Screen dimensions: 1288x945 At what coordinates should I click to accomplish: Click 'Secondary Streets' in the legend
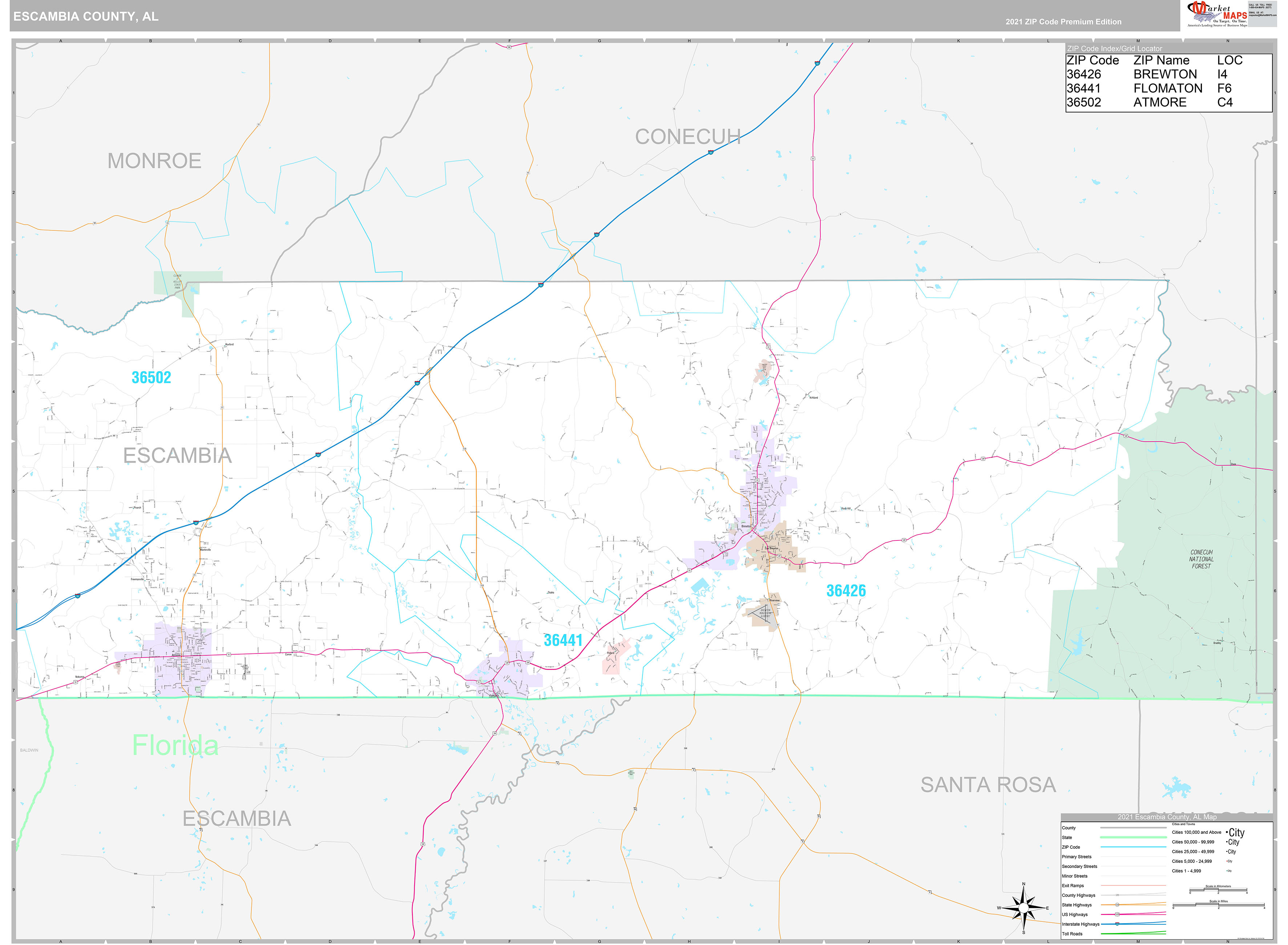pos(1079,866)
